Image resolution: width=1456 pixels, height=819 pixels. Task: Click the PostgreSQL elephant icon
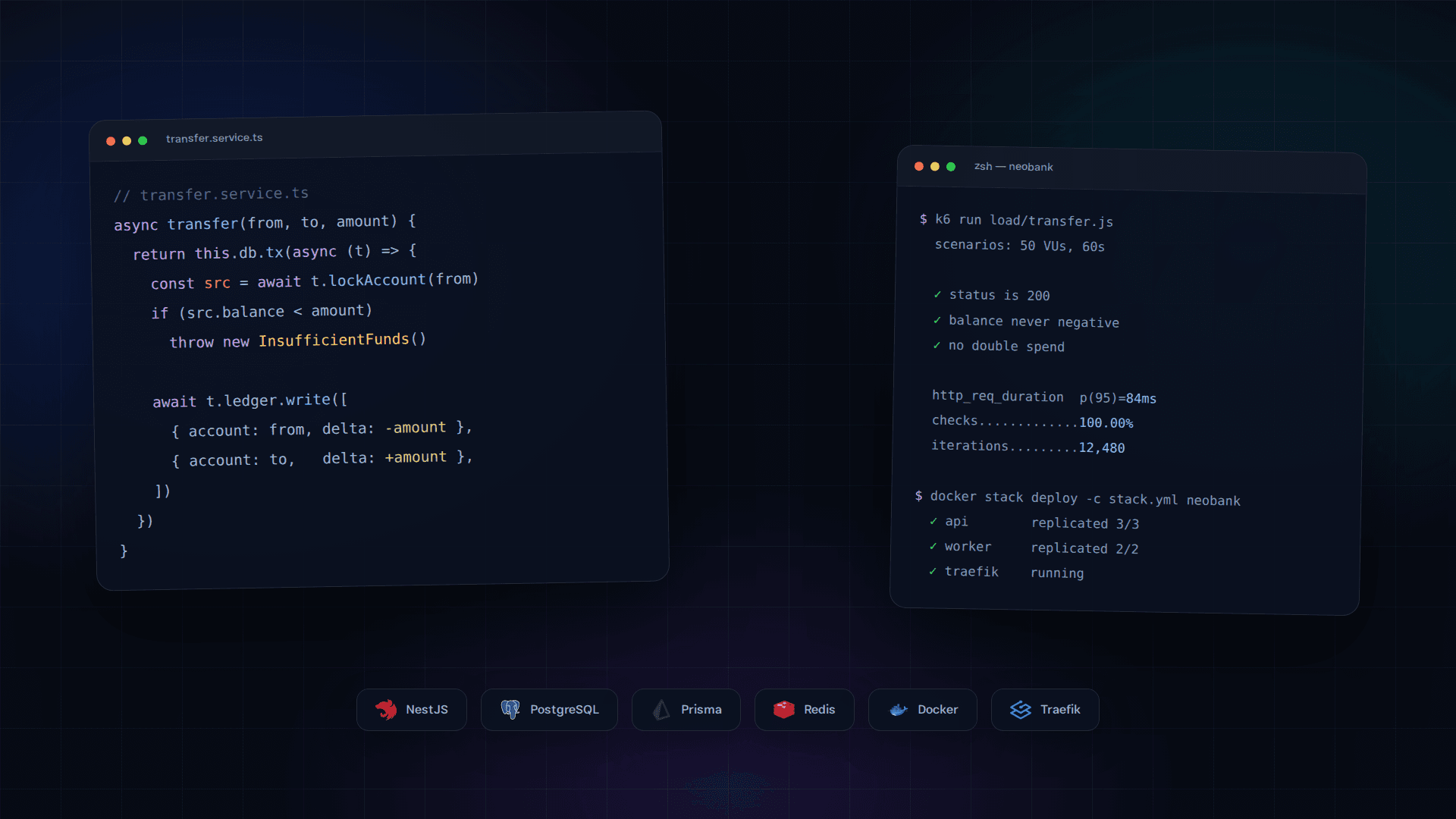click(x=510, y=710)
